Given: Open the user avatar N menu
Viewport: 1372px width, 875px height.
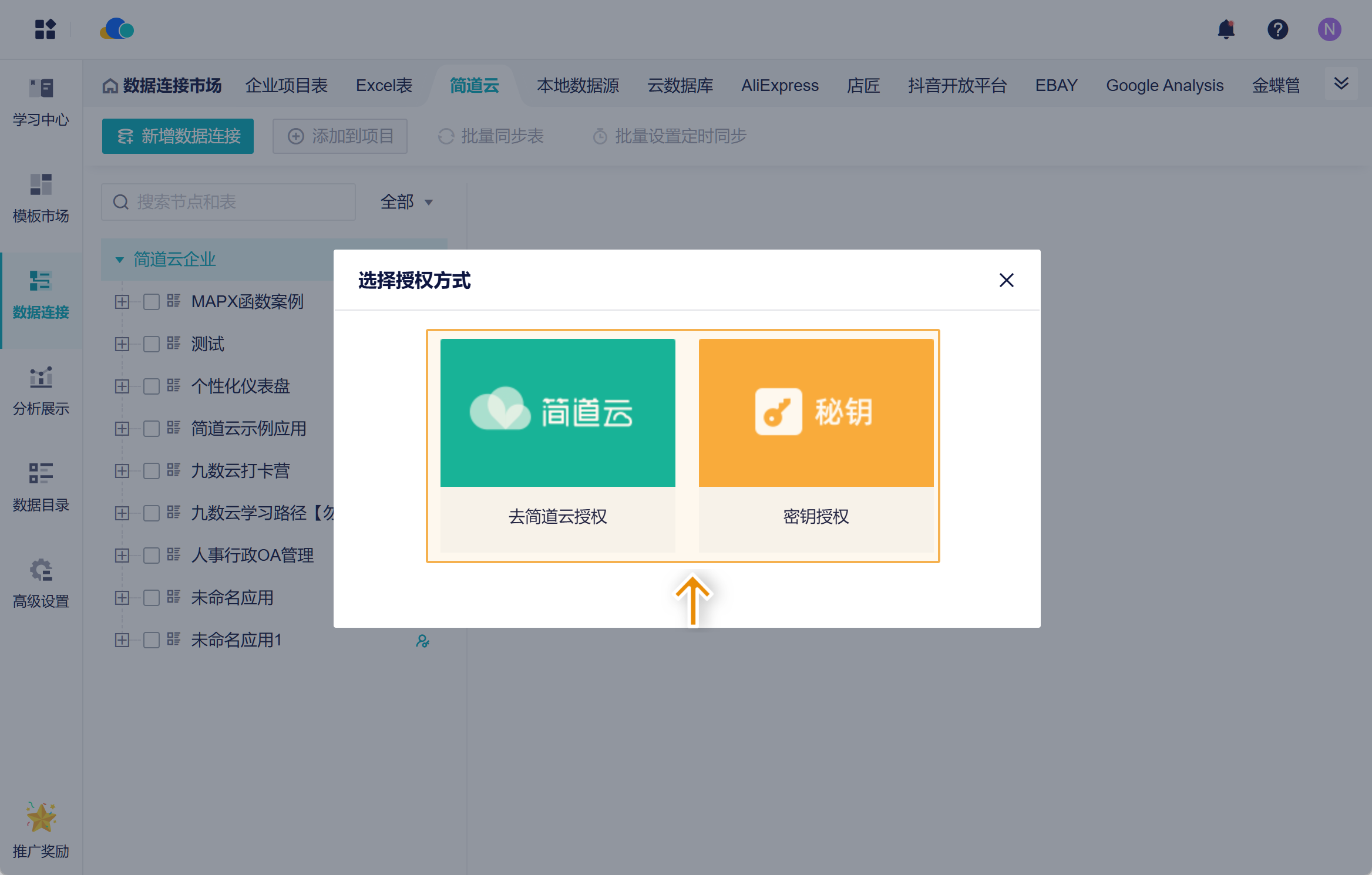Looking at the screenshot, I should point(1329,29).
